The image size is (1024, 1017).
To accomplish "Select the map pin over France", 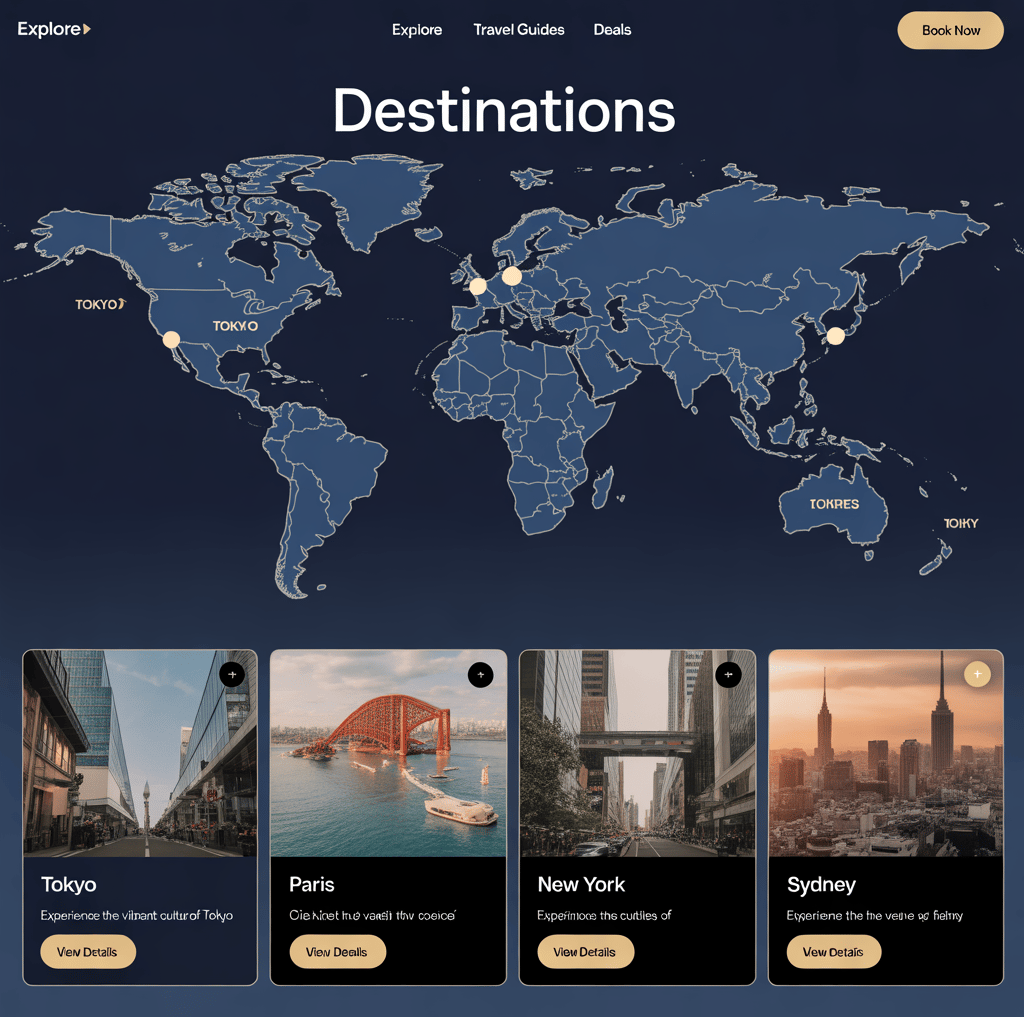I will 478,286.
